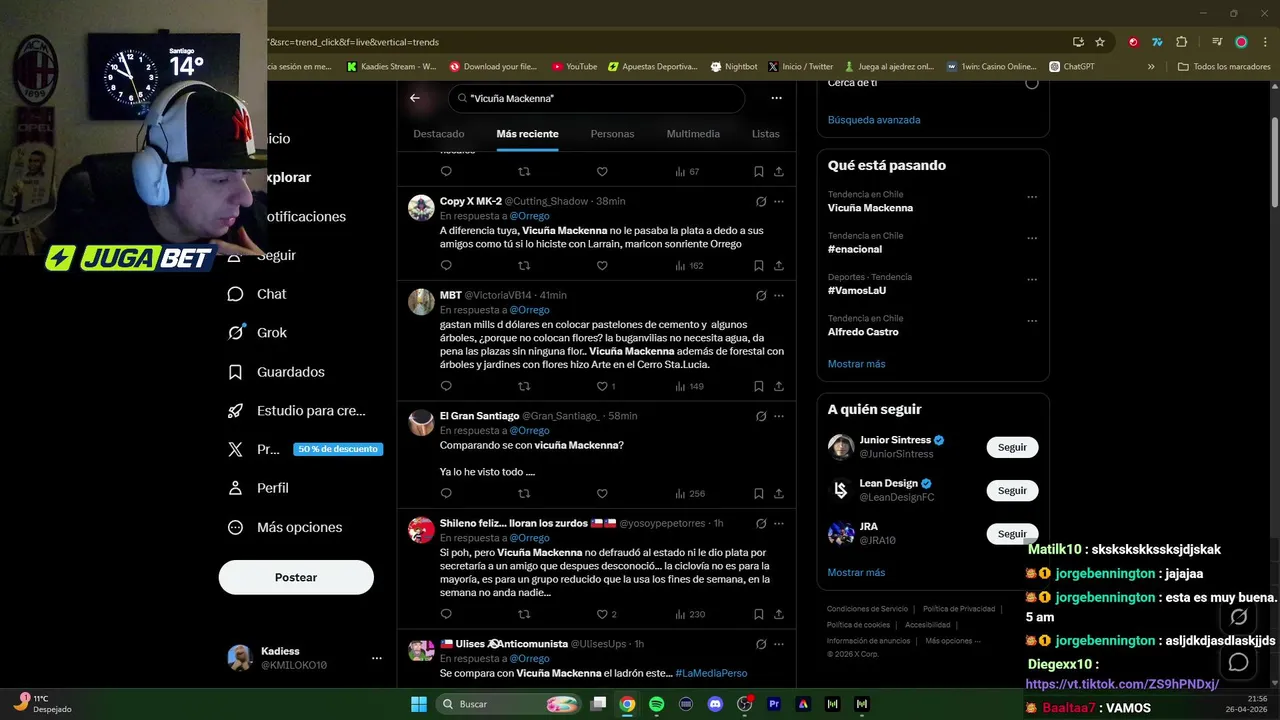Open the Chat section in the sidebar
The height and width of the screenshot is (720, 1280).
tap(257, 294)
